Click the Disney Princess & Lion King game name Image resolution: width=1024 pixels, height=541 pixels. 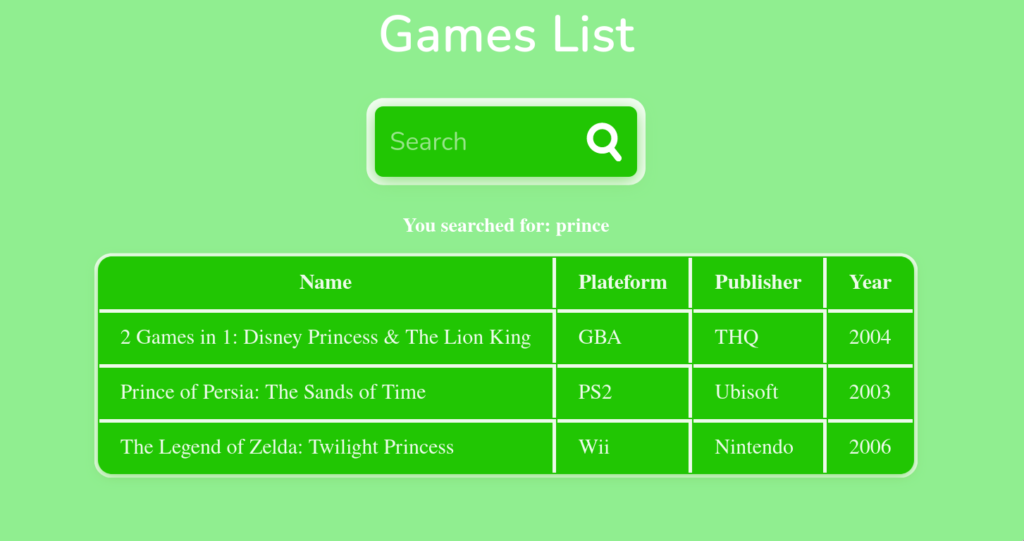click(x=325, y=337)
